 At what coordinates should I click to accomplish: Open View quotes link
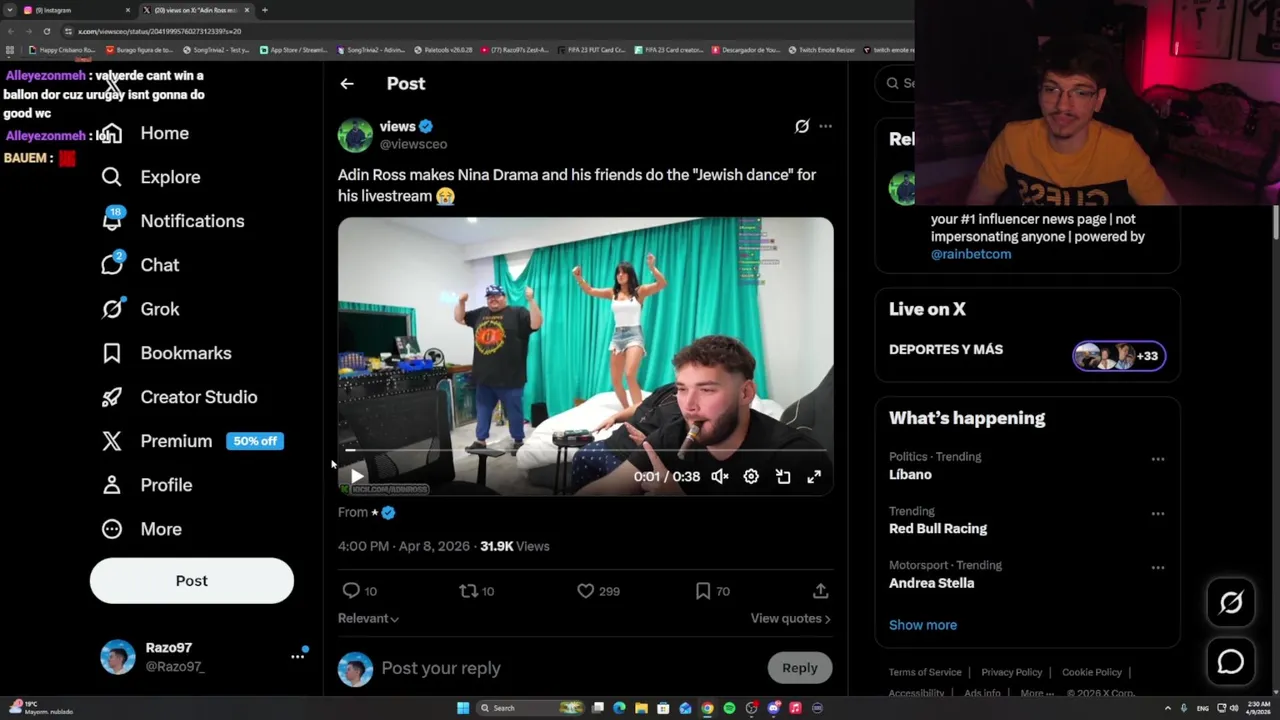pyautogui.click(x=791, y=618)
